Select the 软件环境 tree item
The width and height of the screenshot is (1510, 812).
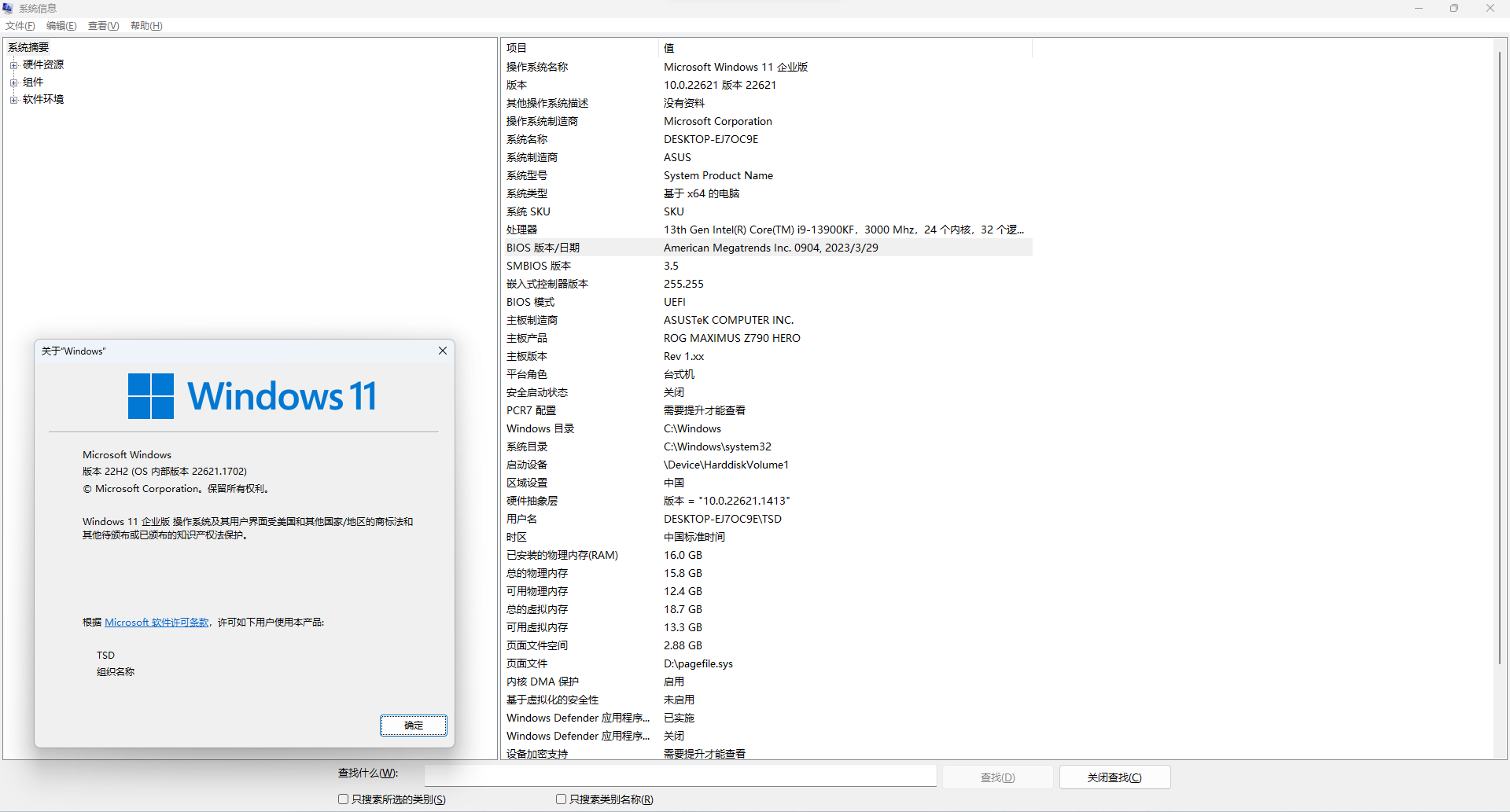(x=43, y=100)
